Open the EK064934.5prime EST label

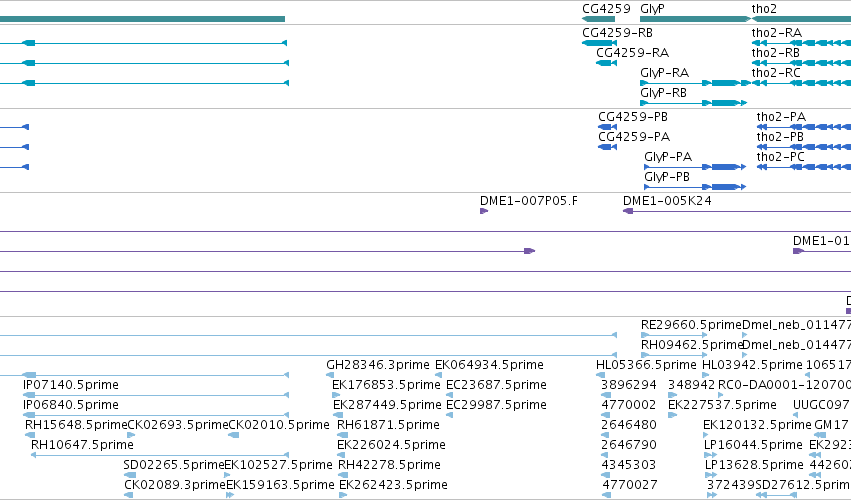(x=489, y=365)
